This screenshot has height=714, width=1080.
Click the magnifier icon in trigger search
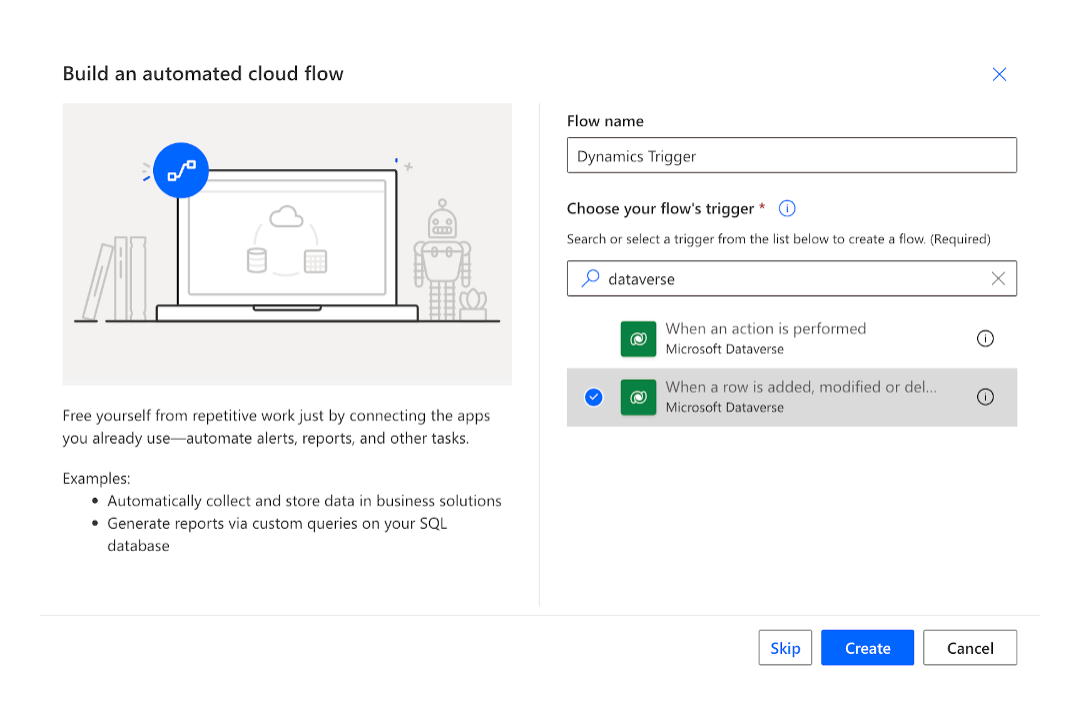[x=591, y=279]
